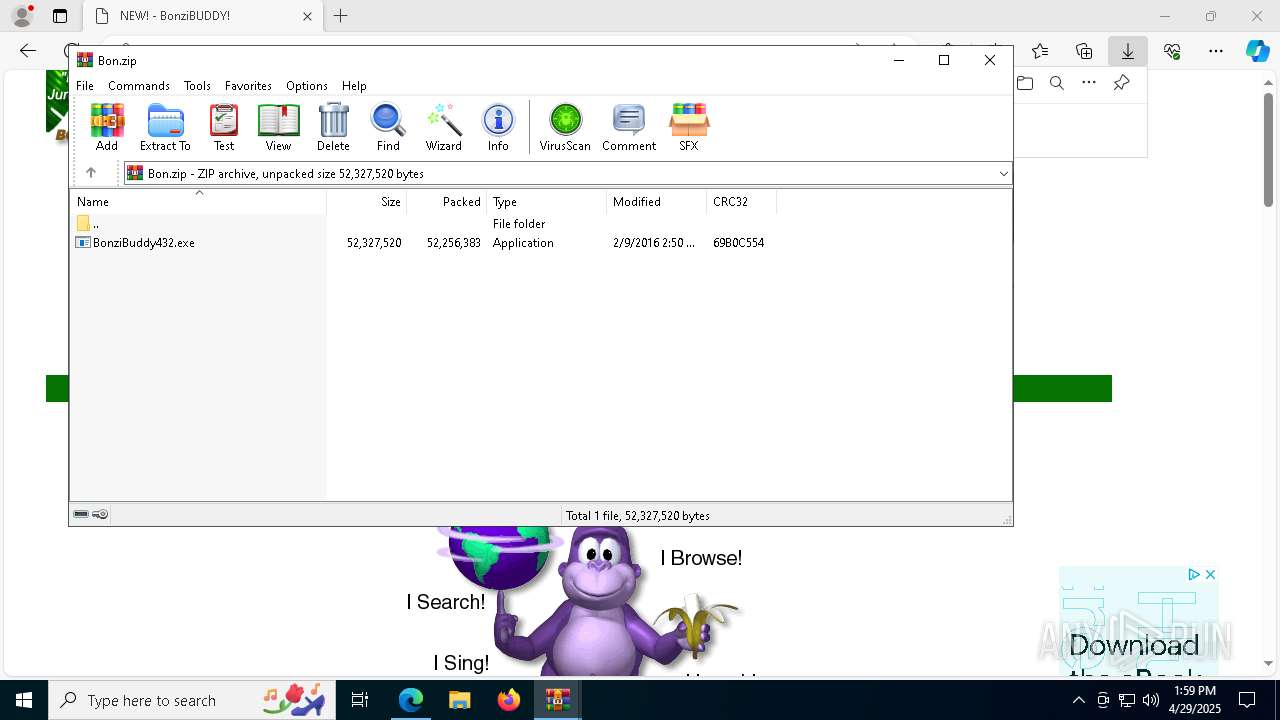
Task: Click the Extract To toolbar icon
Action: tap(165, 127)
